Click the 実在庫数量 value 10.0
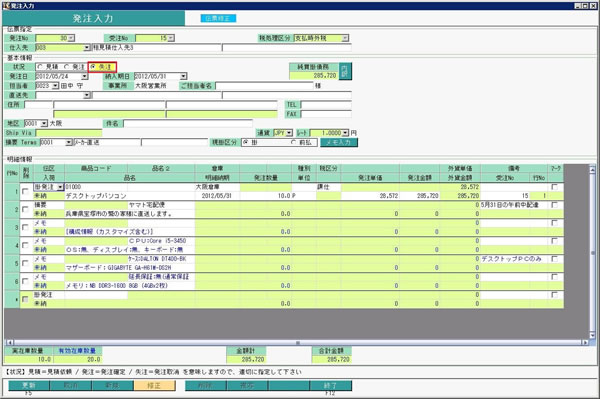600x399 pixels. [x=29, y=360]
